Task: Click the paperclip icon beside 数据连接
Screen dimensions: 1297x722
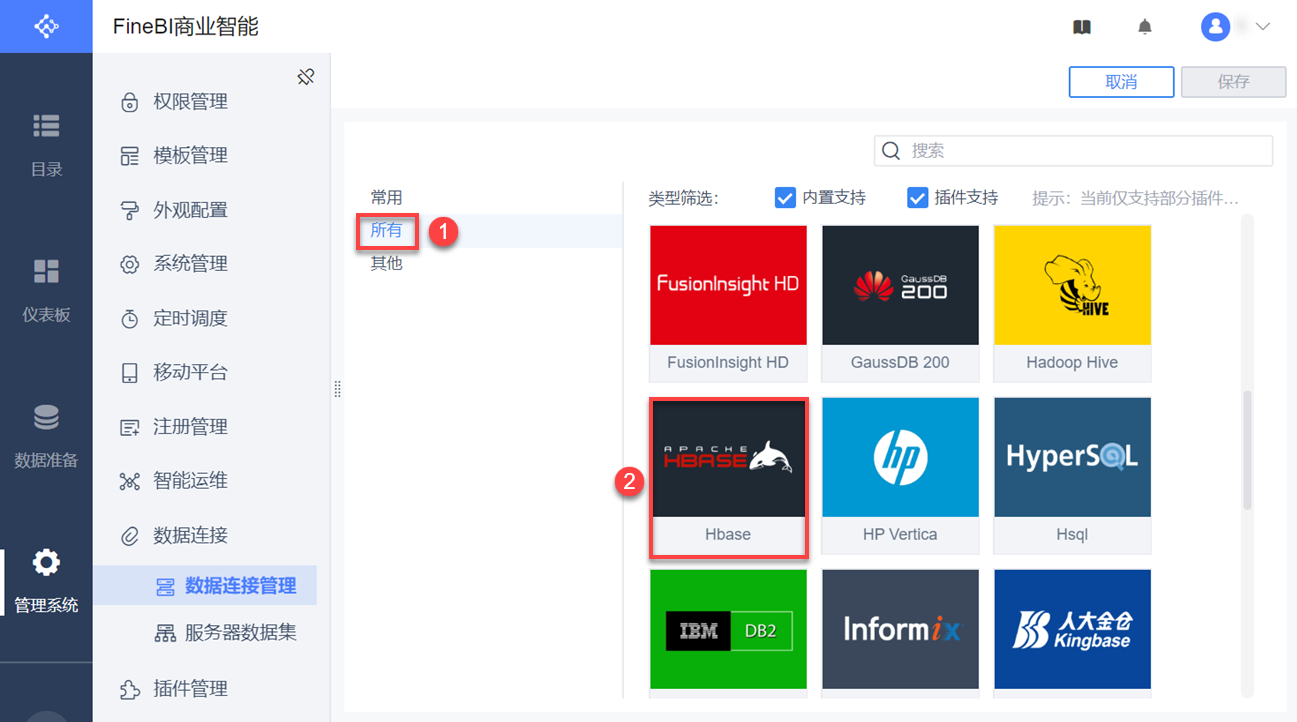Action: pyautogui.click(x=129, y=536)
